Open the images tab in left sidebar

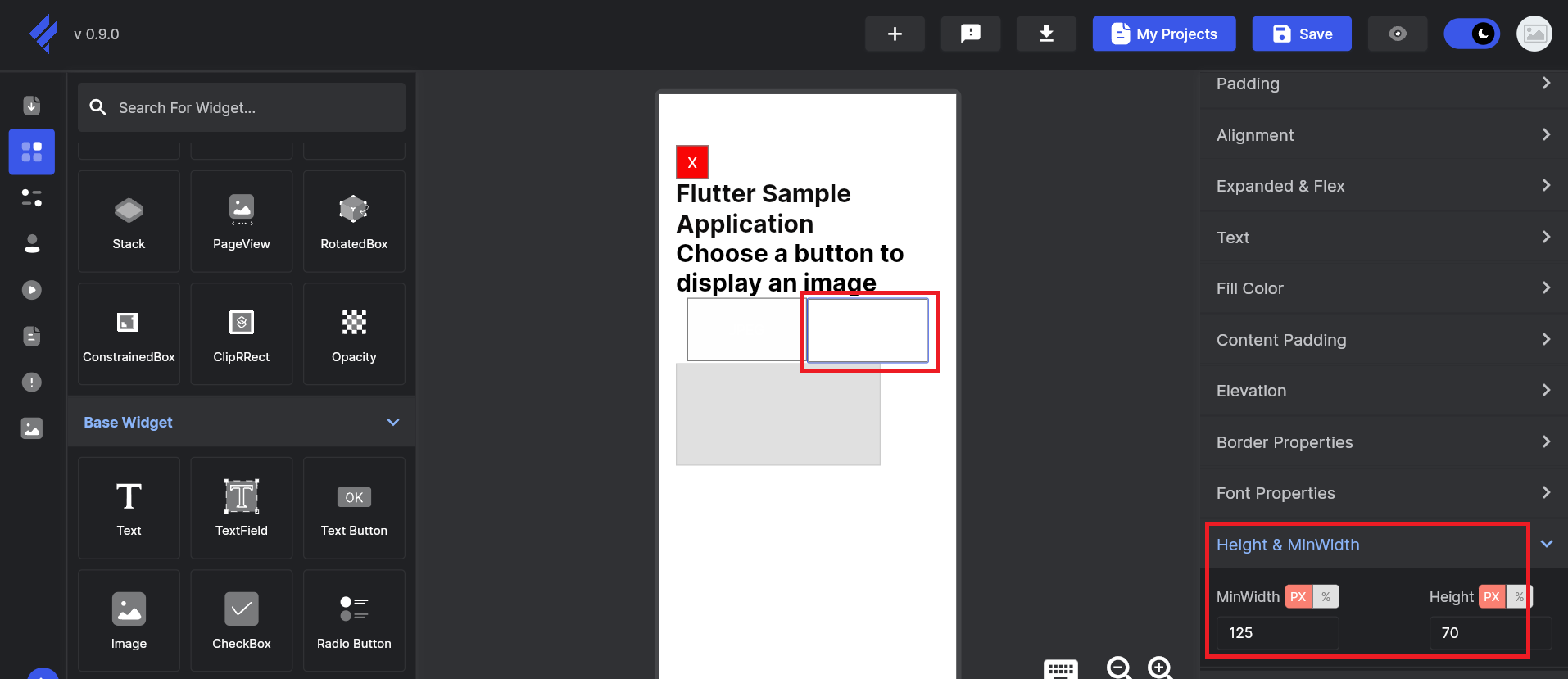tap(32, 428)
